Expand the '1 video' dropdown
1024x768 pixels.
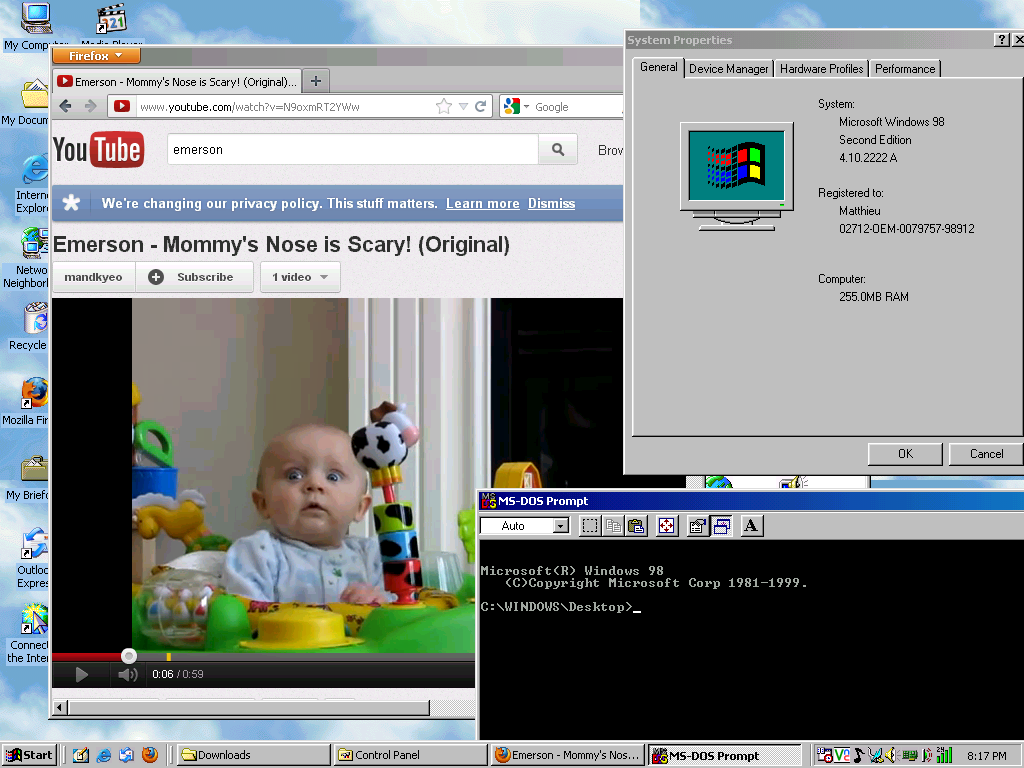[x=300, y=277]
